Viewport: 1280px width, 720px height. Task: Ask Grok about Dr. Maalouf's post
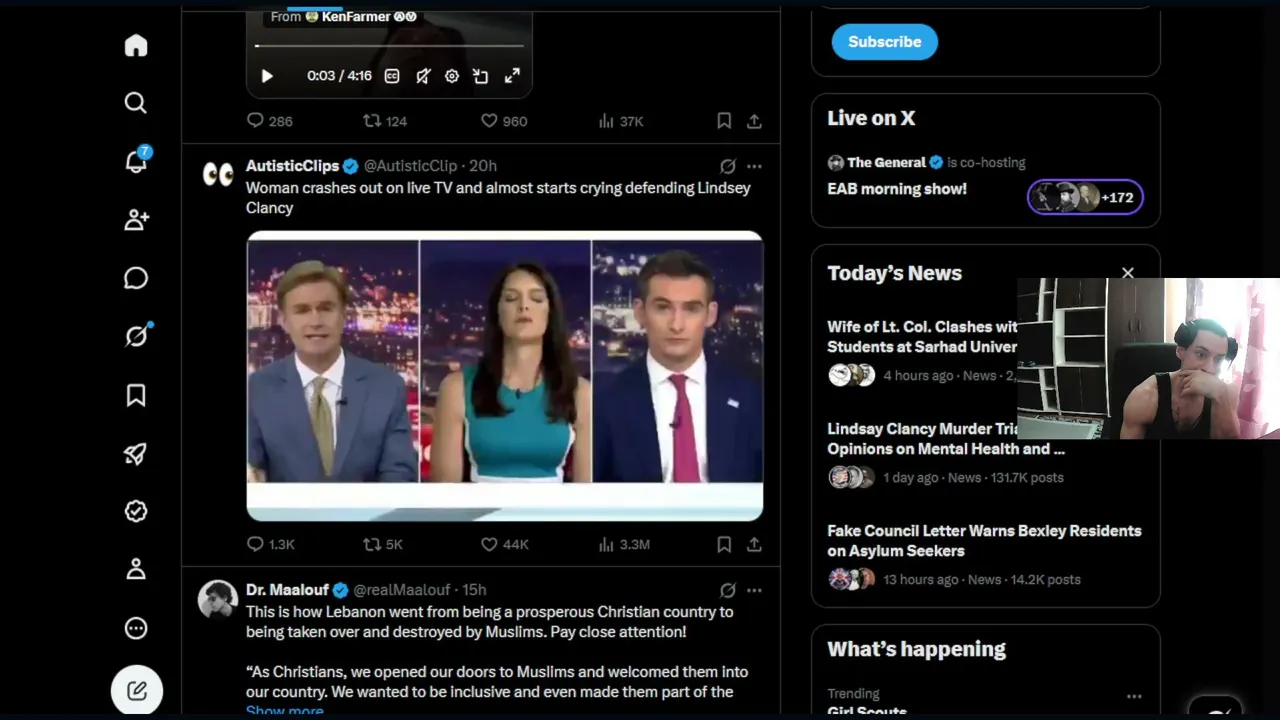[728, 590]
